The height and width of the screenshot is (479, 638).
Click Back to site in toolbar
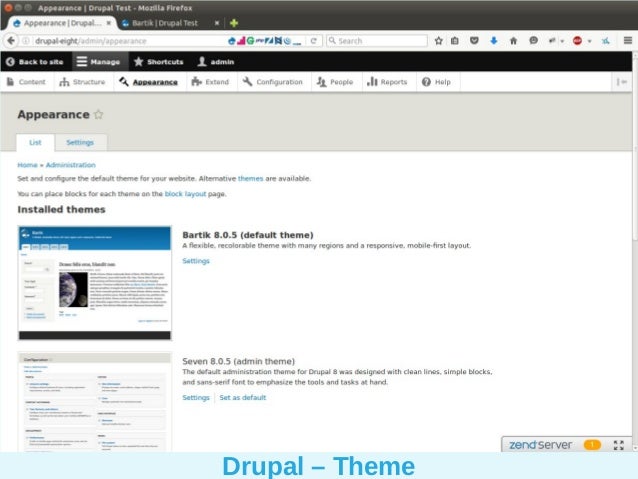coord(35,62)
